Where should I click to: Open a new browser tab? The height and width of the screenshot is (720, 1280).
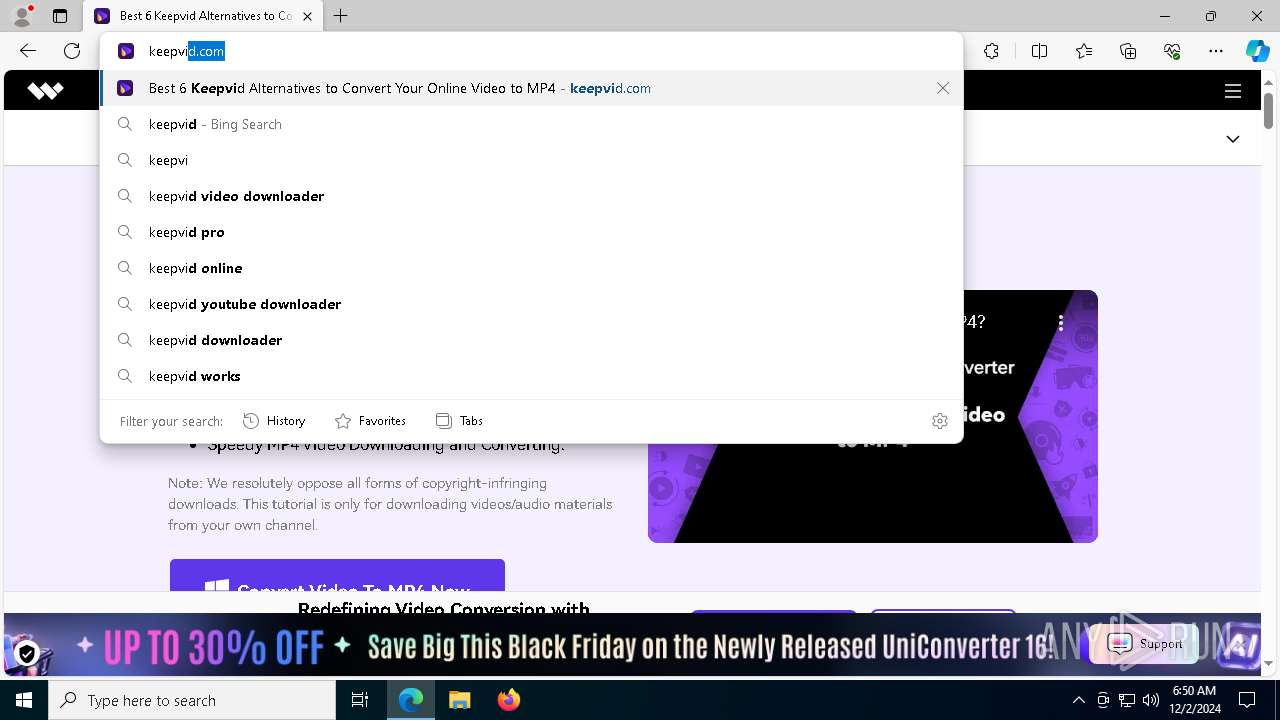341,16
